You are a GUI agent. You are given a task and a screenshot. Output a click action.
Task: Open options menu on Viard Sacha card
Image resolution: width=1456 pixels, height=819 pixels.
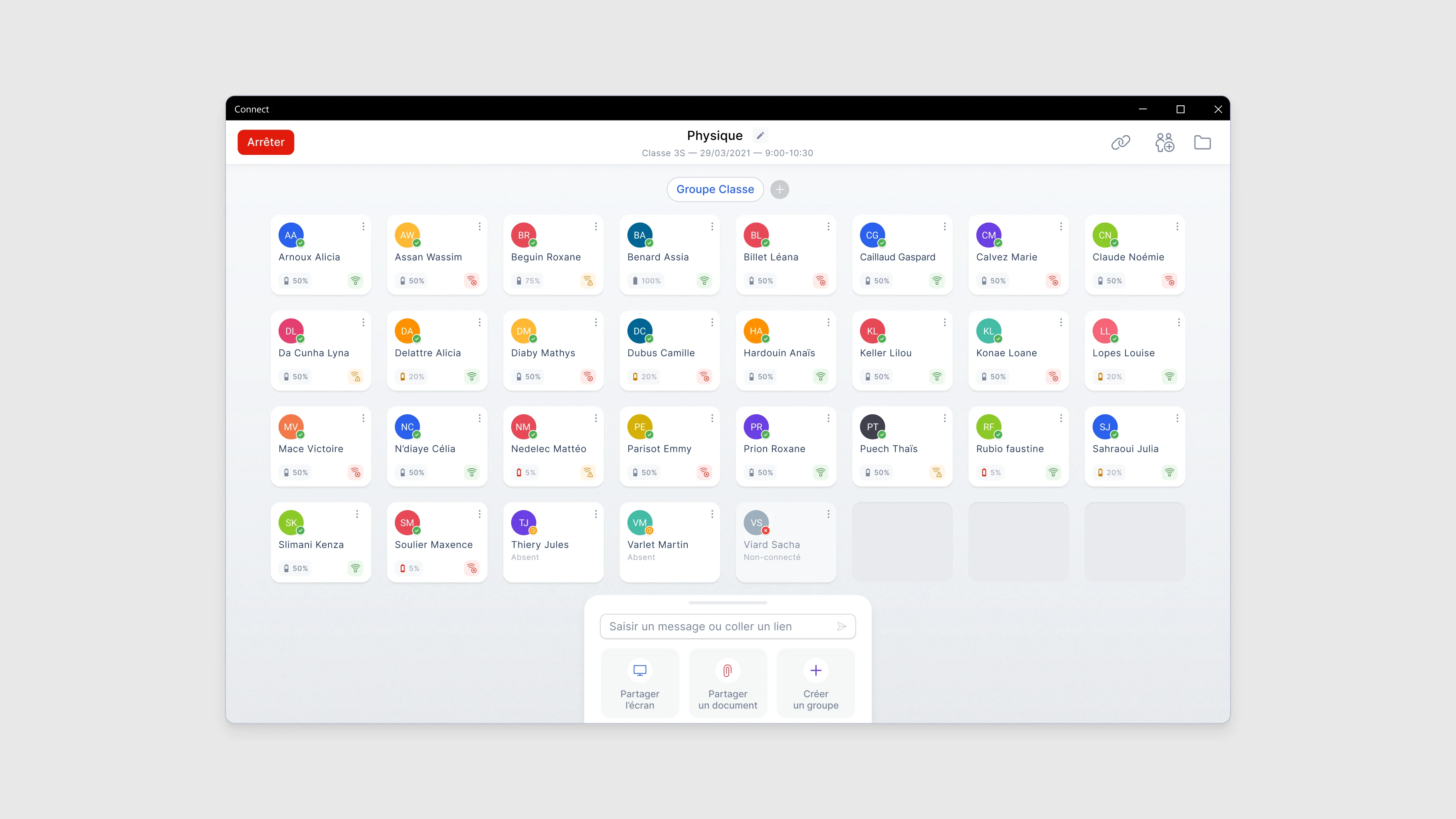pyautogui.click(x=828, y=514)
